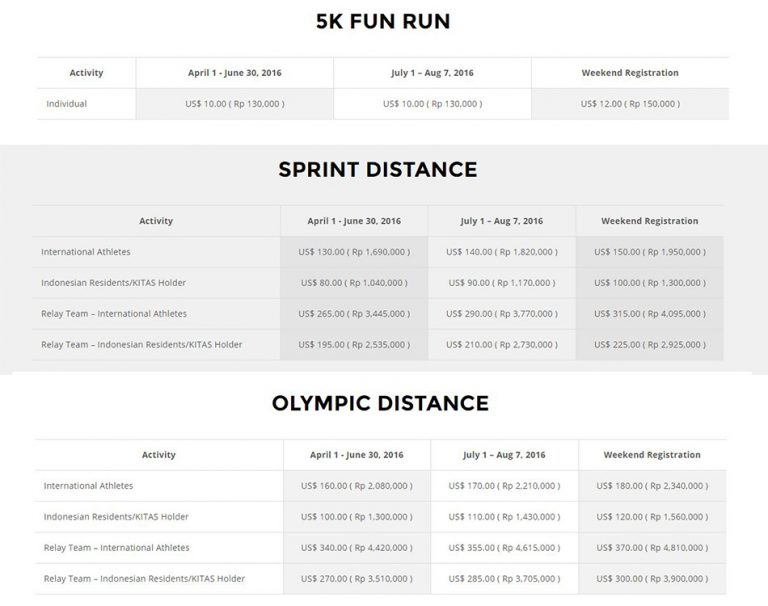This screenshot has width=768, height=606.
Task: Select the US$ 300.00 (Rp 3,900,000) cell
Action: click(x=652, y=579)
